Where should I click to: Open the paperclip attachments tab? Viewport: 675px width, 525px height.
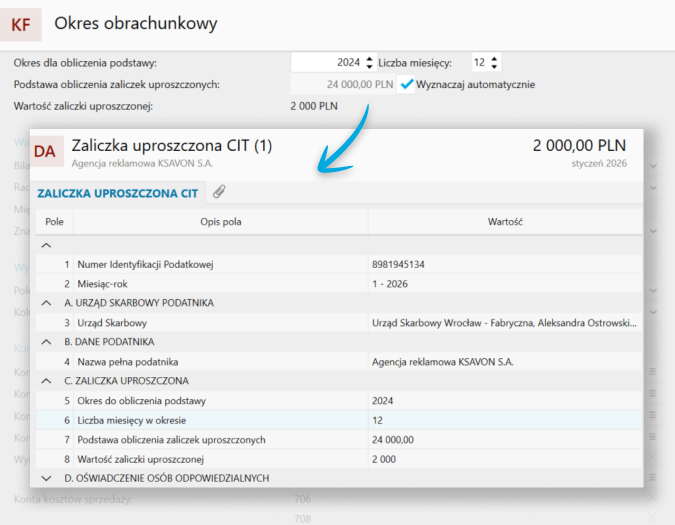(219, 192)
